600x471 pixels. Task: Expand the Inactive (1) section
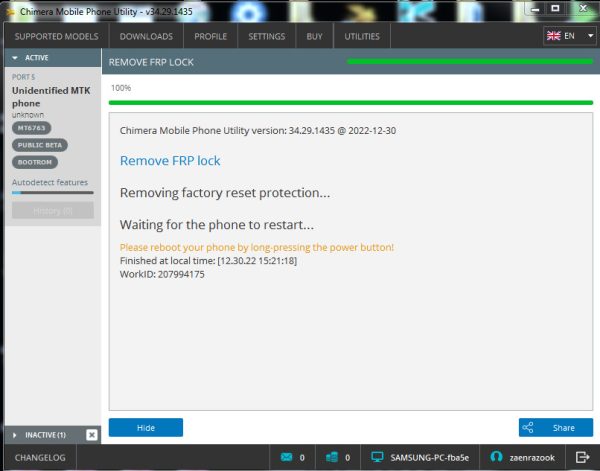(45, 435)
